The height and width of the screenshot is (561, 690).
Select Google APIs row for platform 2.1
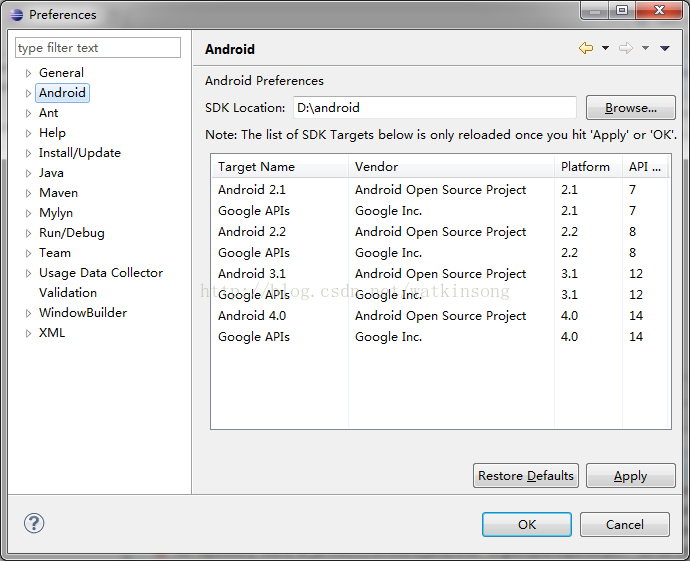(440, 211)
